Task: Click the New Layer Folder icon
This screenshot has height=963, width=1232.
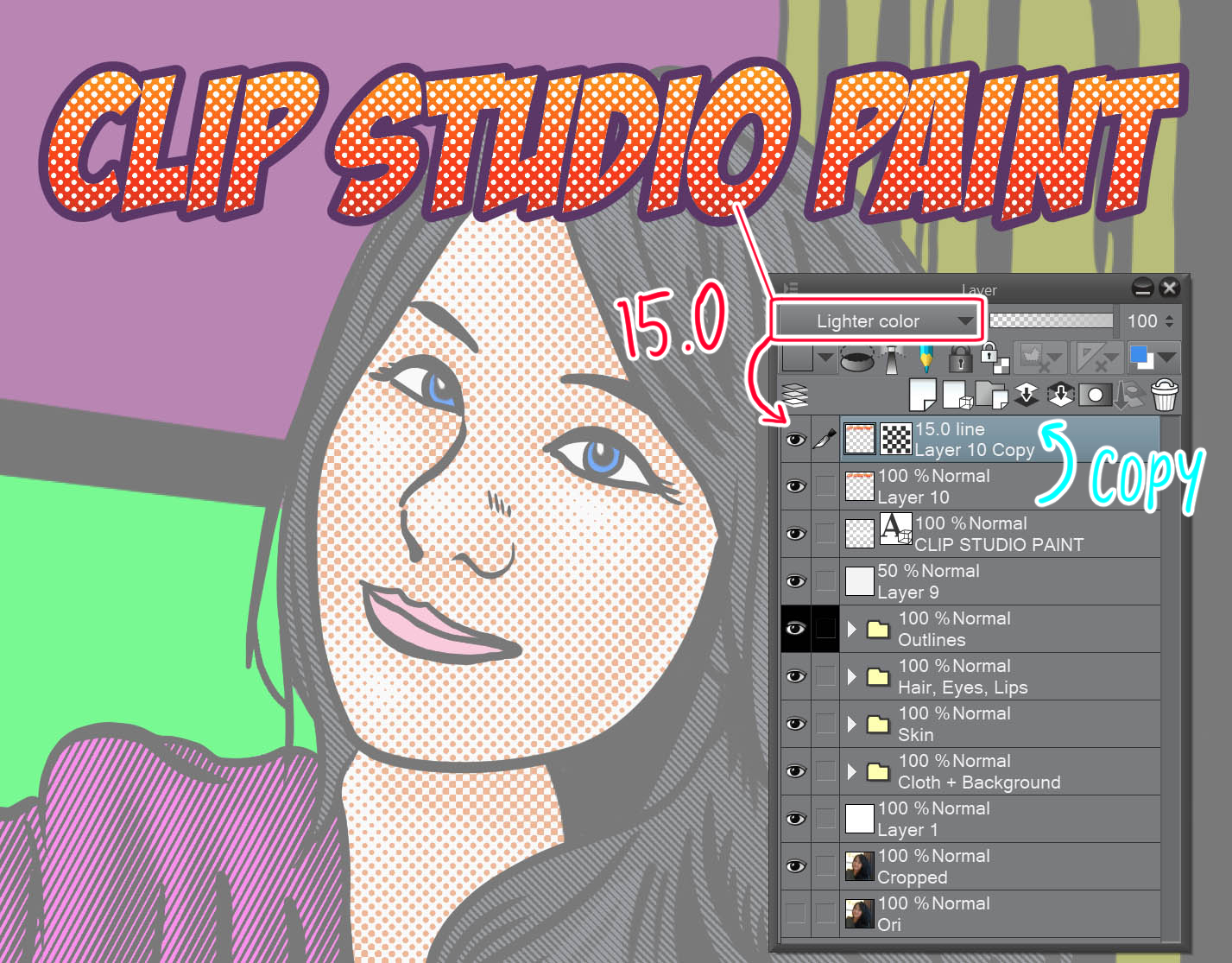Action: 991,396
